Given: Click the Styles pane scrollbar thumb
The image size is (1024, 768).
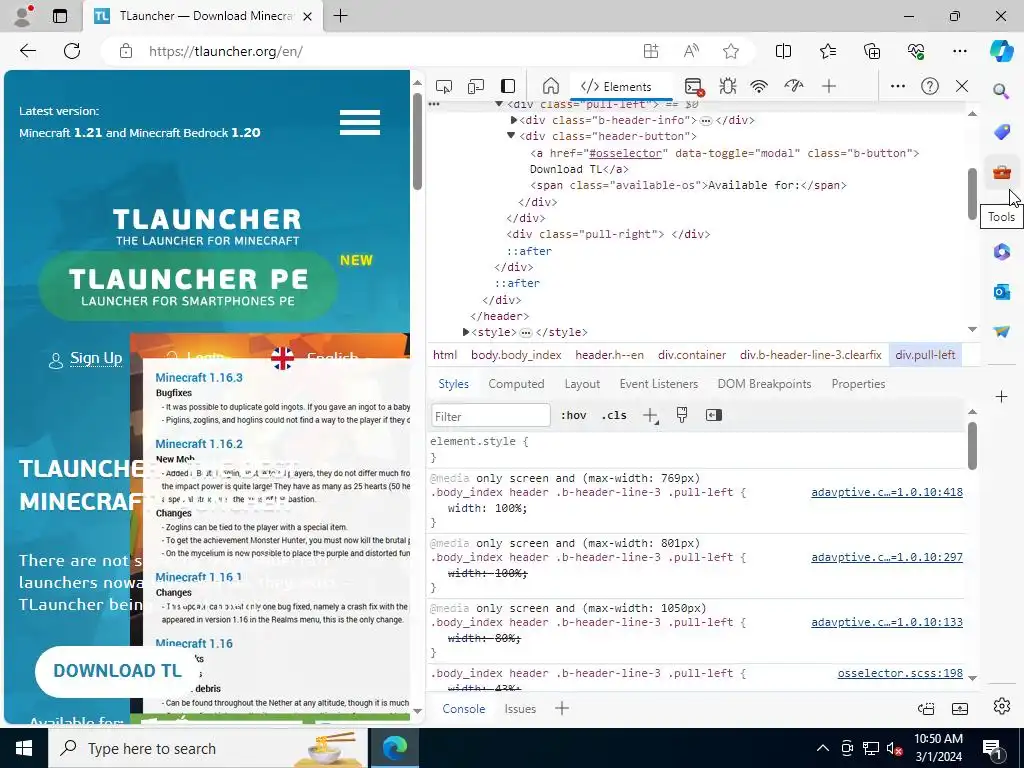Looking at the screenshot, I should (972, 445).
